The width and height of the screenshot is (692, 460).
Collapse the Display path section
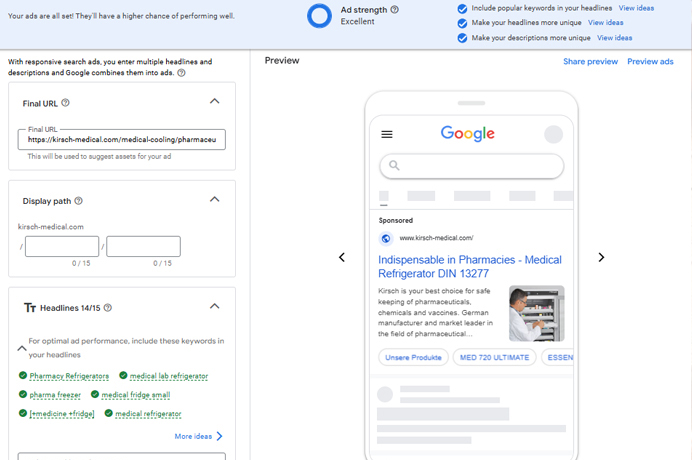(x=214, y=199)
